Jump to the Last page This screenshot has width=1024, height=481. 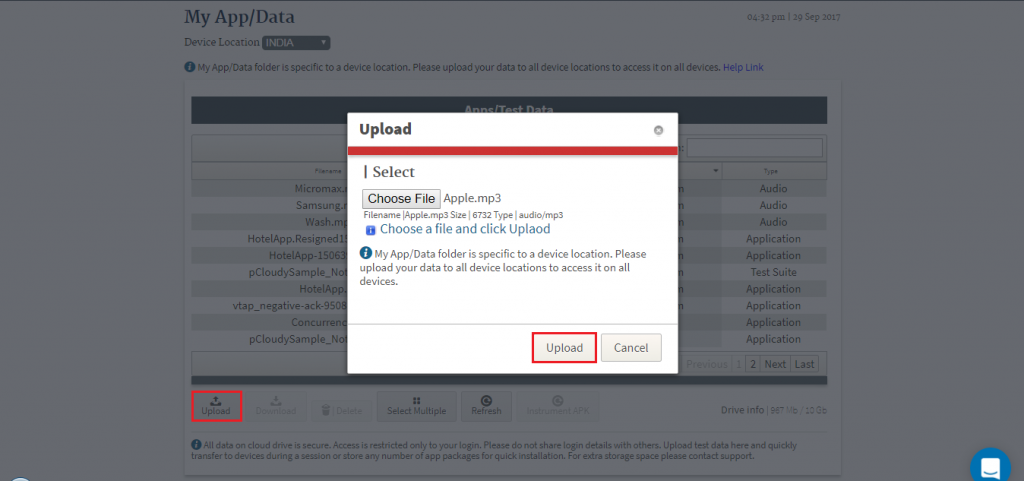805,364
